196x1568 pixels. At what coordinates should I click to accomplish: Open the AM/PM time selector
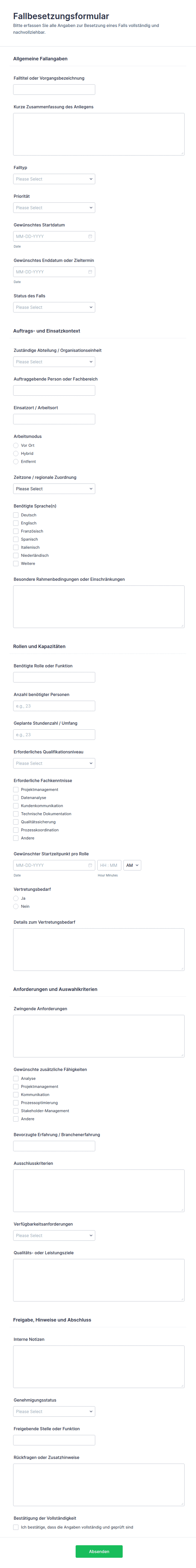(x=132, y=865)
